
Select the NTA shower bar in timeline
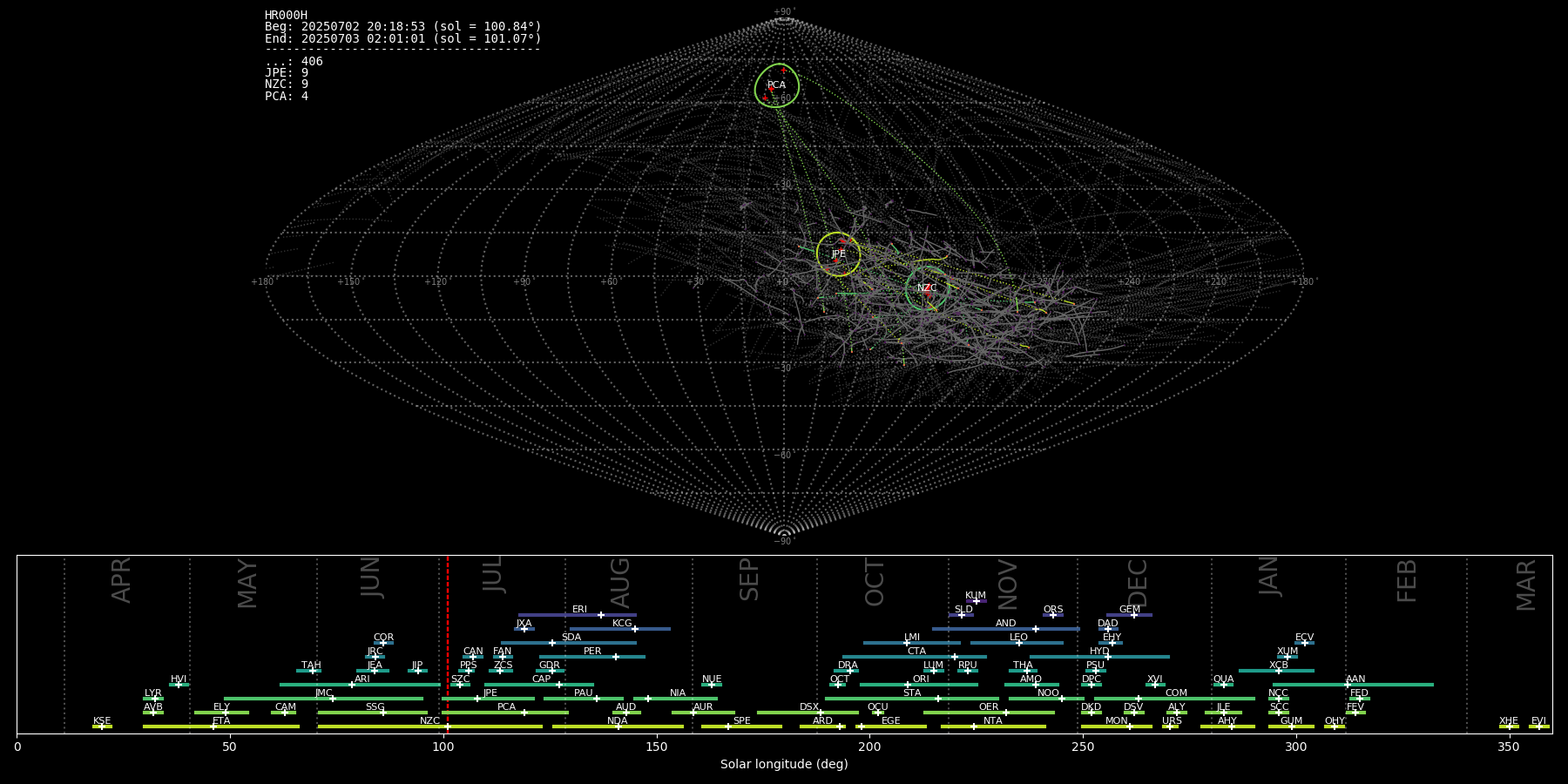[x=993, y=727]
